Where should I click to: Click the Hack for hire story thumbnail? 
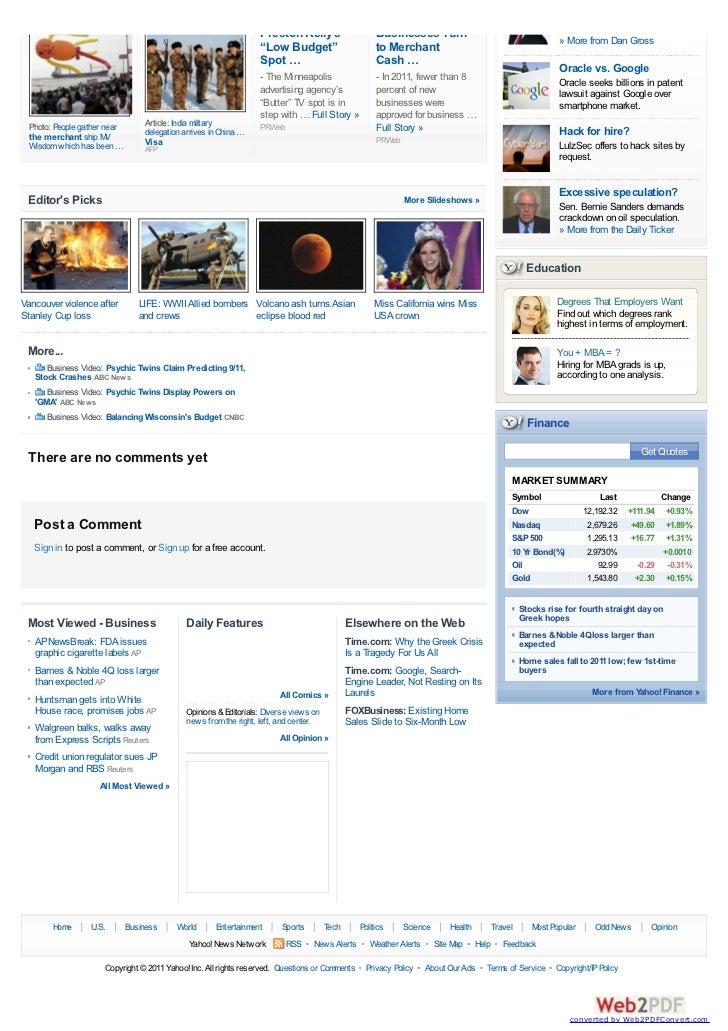click(526, 149)
